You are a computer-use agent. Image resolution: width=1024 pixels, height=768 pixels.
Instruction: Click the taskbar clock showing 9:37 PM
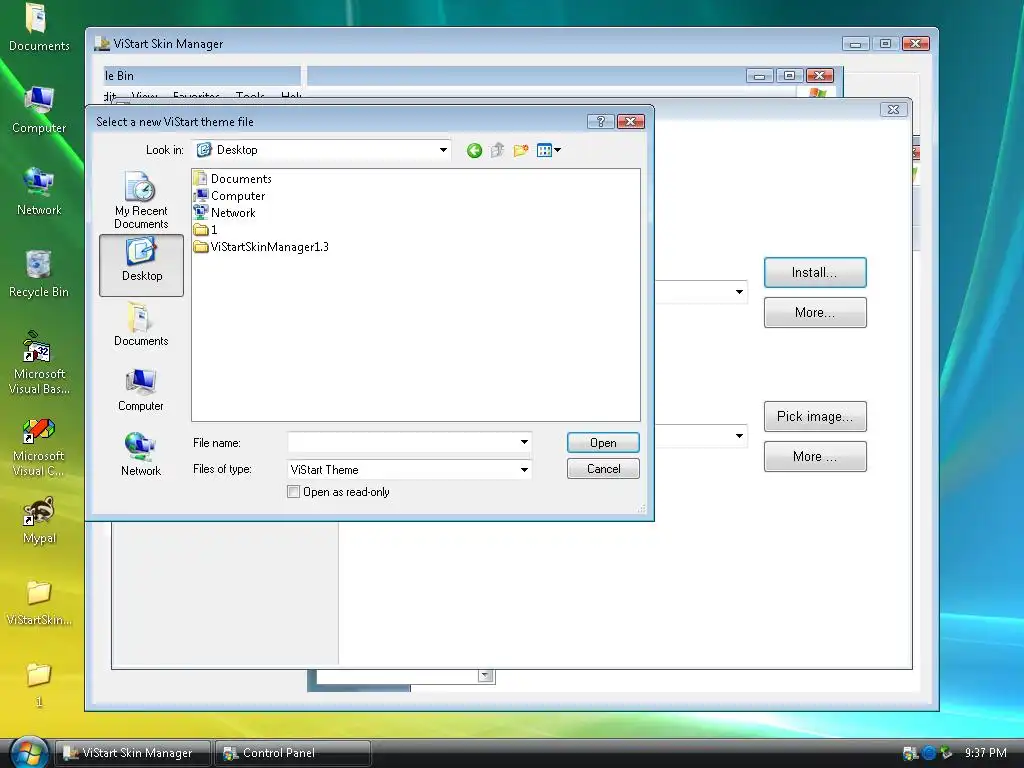click(x=985, y=753)
